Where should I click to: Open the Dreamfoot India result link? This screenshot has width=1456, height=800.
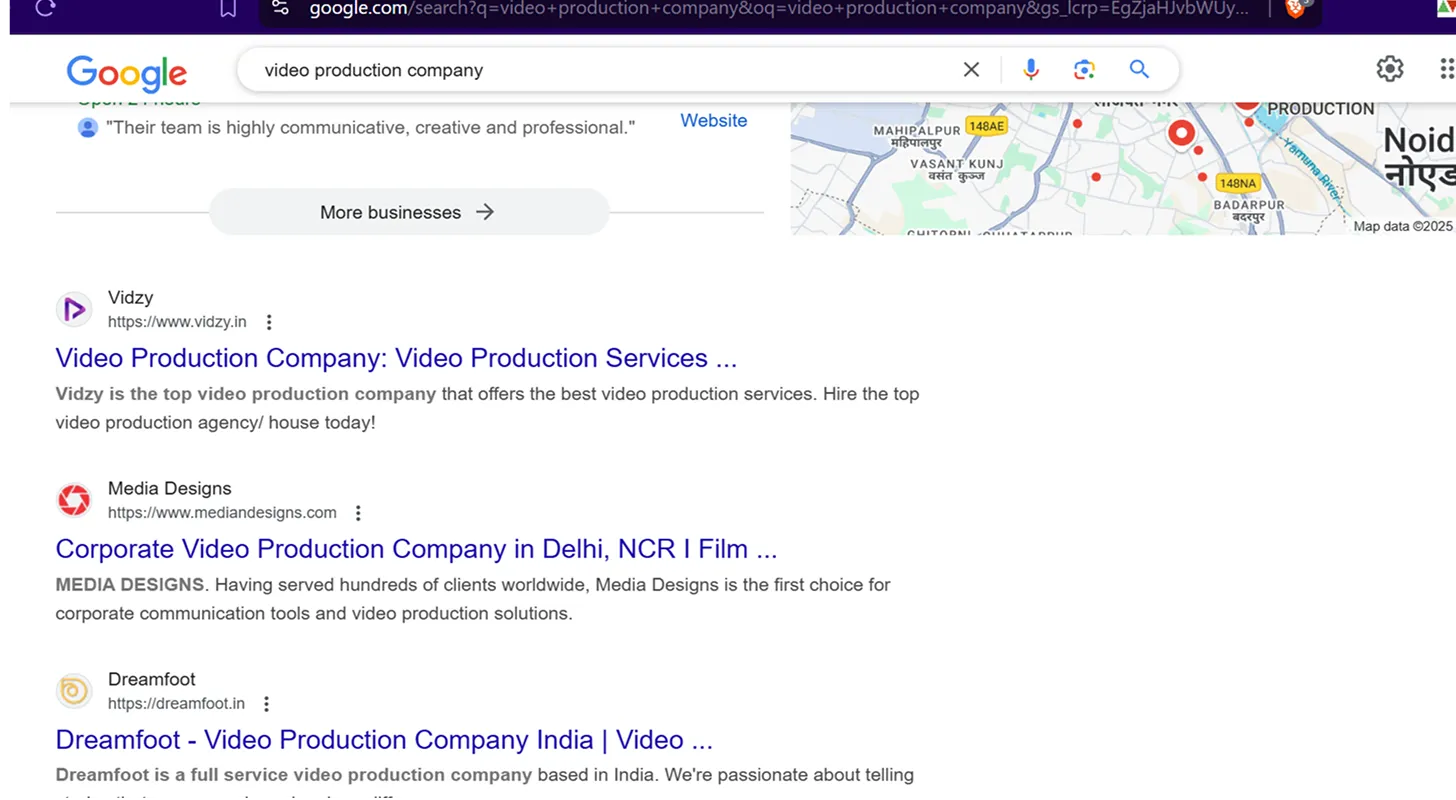pos(384,739)
